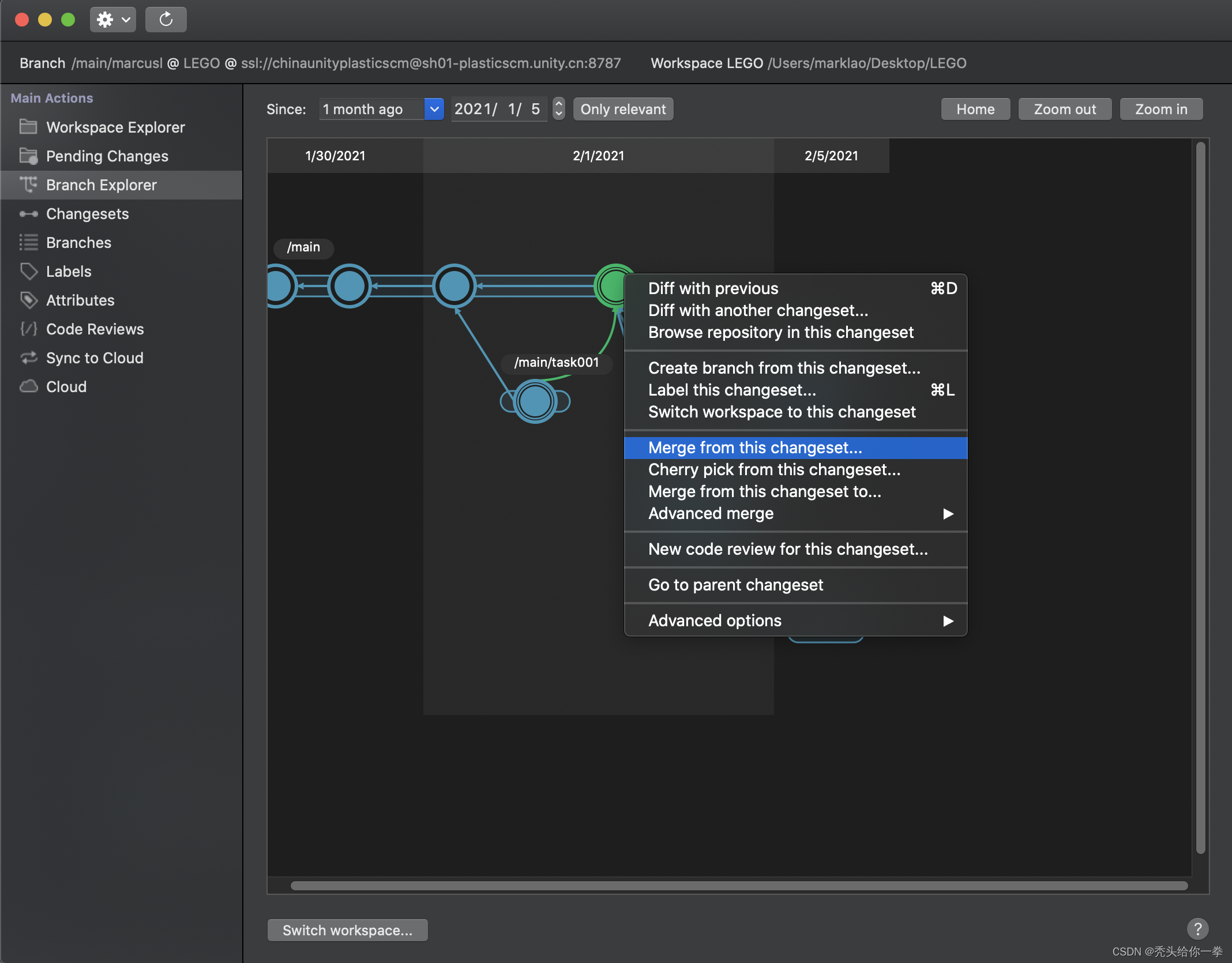Increment the date stepper field
The height and width of the screenshot is (963, 1232).
point(560,103)
